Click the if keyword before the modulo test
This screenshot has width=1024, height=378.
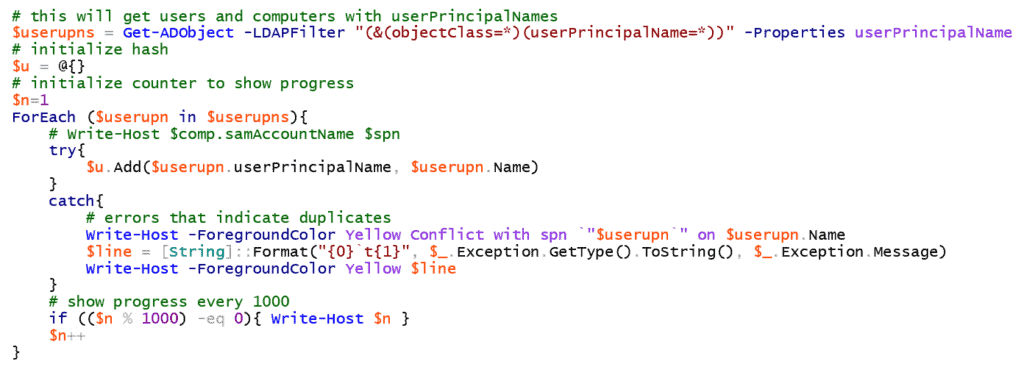pyautogui.click(x=57, y=319)
